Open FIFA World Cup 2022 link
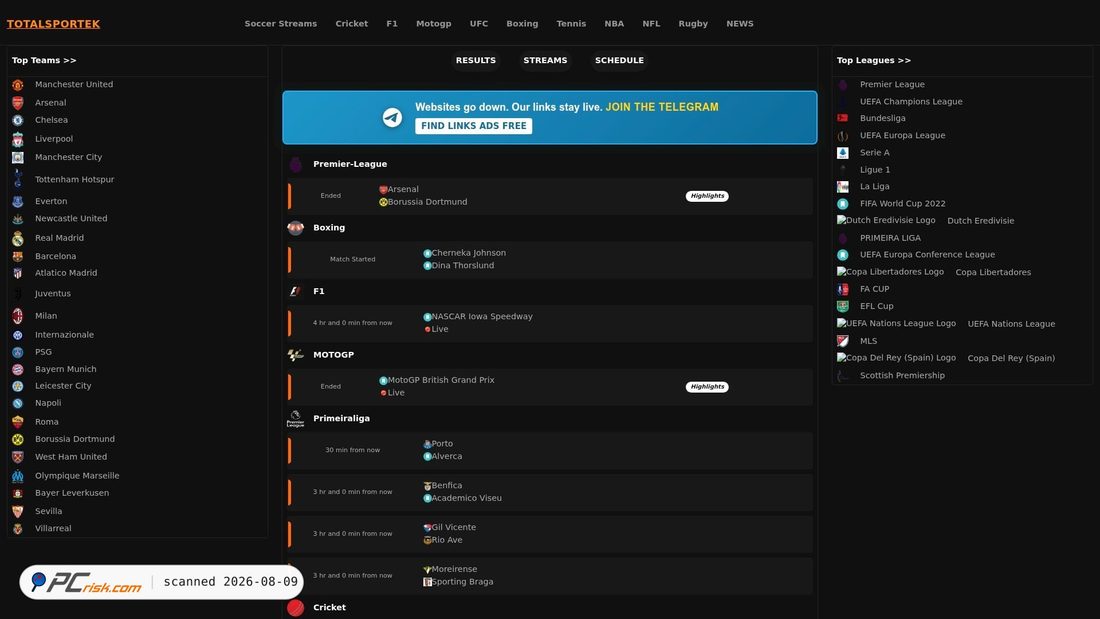This screenshot has width=1100, height=619. click(903, 204)
